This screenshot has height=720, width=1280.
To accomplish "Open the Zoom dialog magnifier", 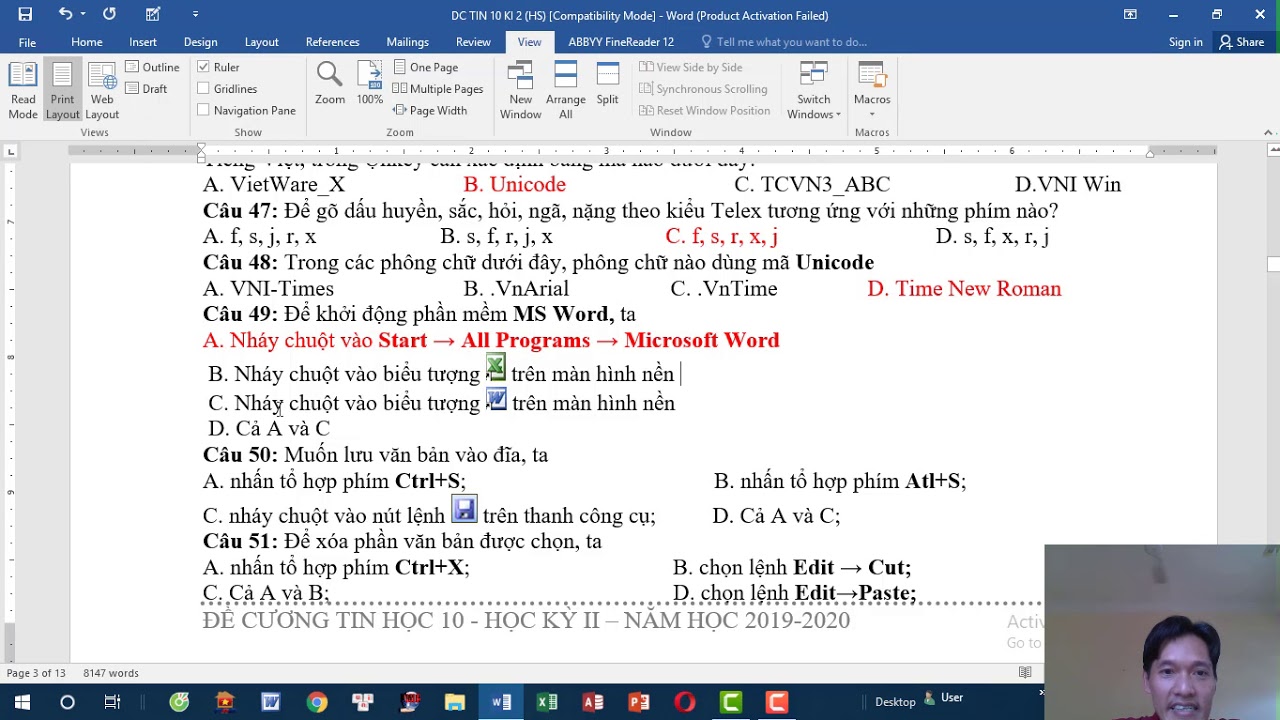I will pyautogui.click(x=330, y=84).
